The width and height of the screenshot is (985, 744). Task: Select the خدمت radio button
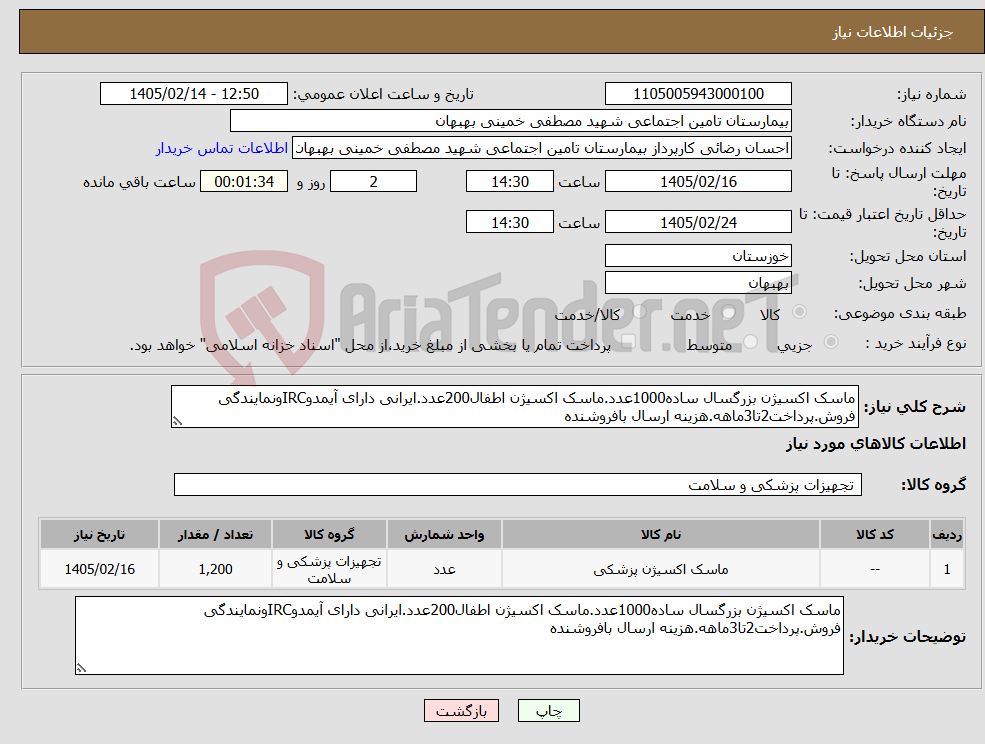coord(729,312)
